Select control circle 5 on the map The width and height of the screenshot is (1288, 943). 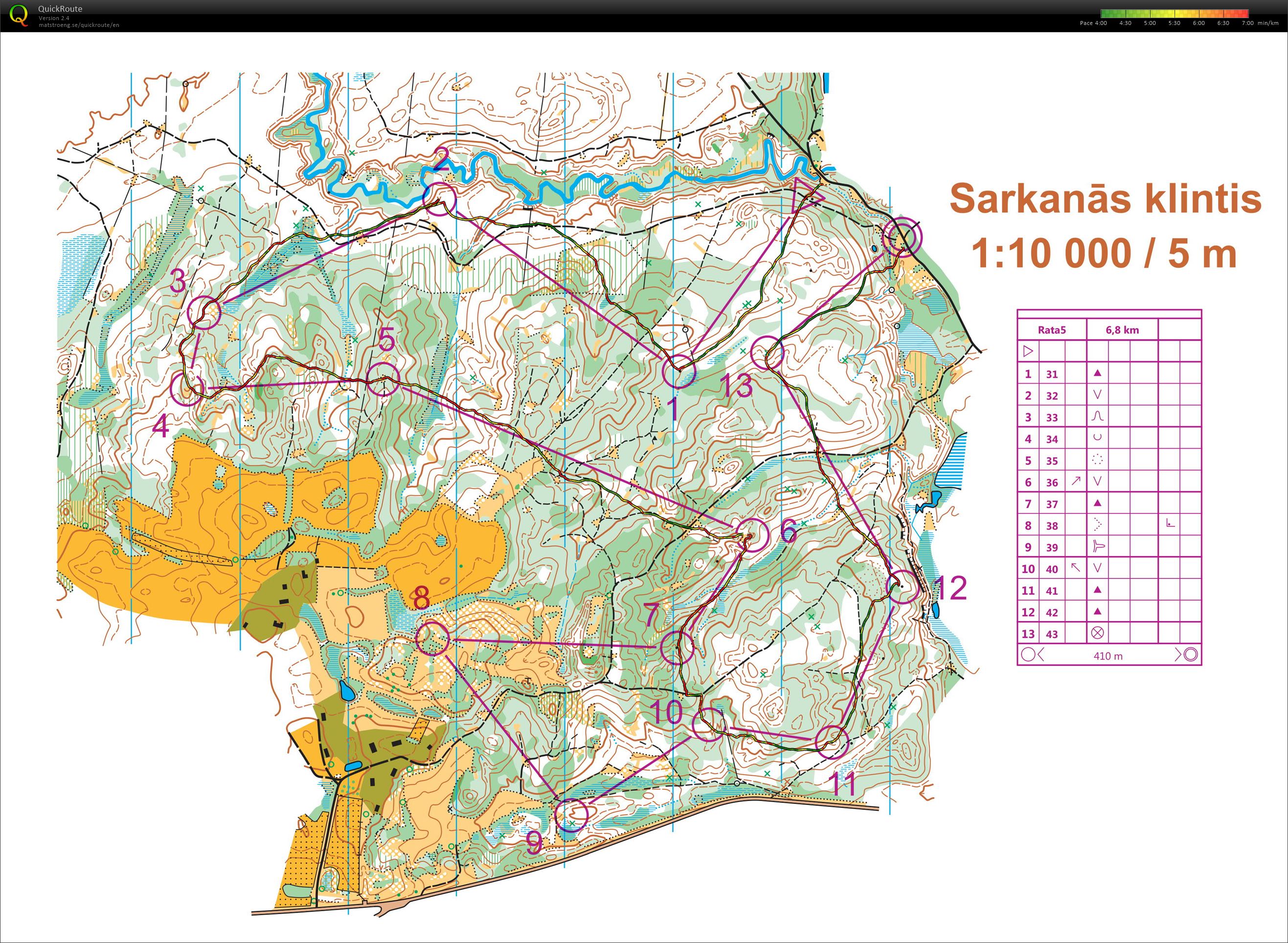pos(383,379)
